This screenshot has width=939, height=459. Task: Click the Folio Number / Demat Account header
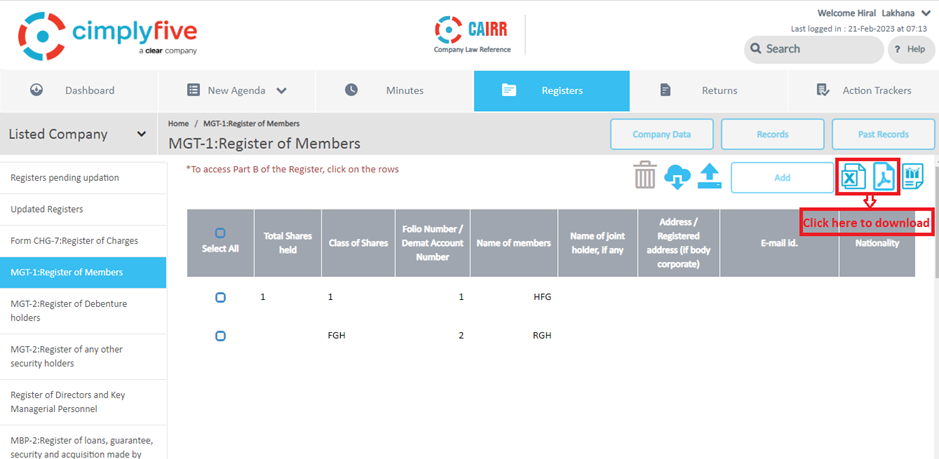tap(432, 243)
